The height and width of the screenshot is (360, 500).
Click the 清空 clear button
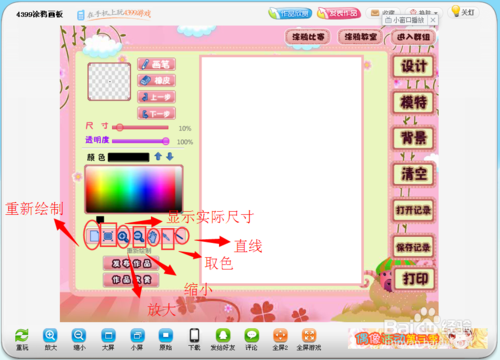[x=414, y=174]
